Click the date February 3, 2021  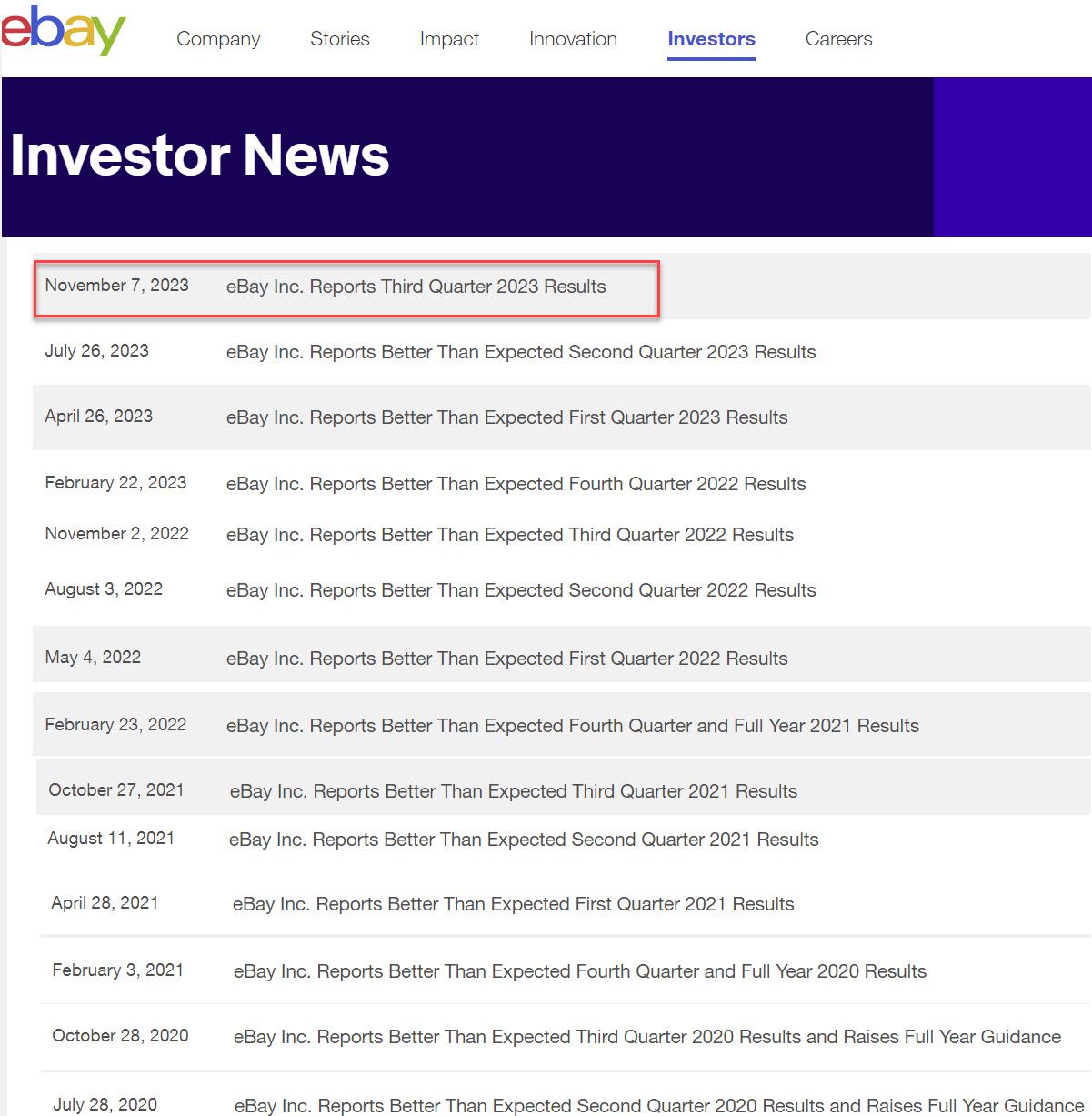point(118,970)
